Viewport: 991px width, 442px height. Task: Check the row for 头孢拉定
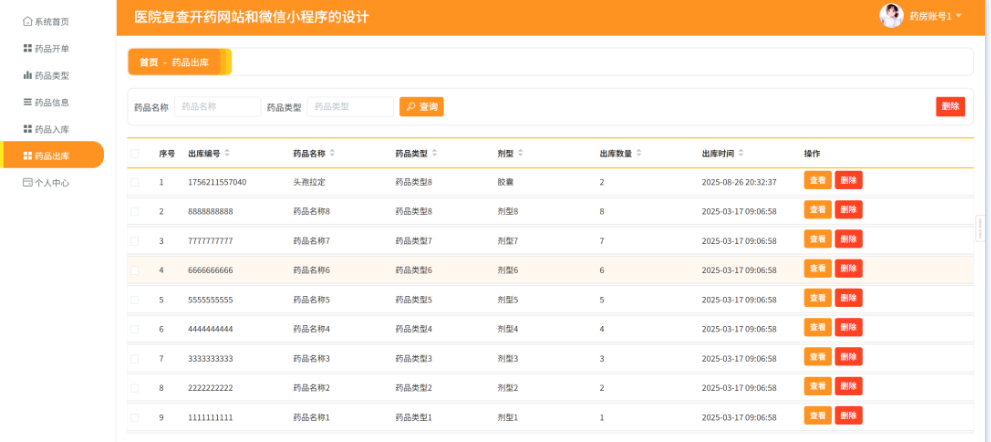134,182
